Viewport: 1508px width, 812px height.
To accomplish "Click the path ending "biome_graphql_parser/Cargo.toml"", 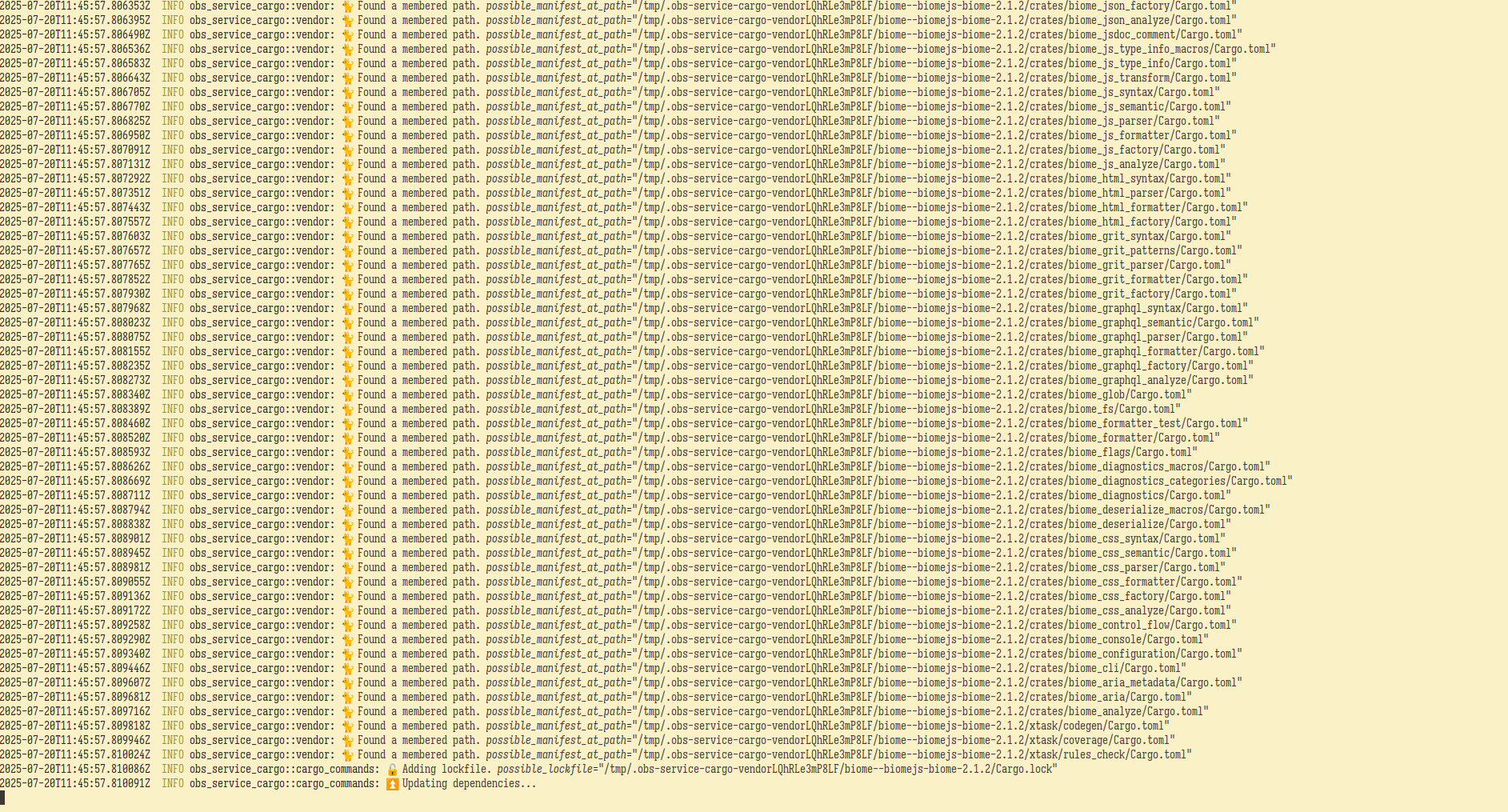I will (939, 337).
